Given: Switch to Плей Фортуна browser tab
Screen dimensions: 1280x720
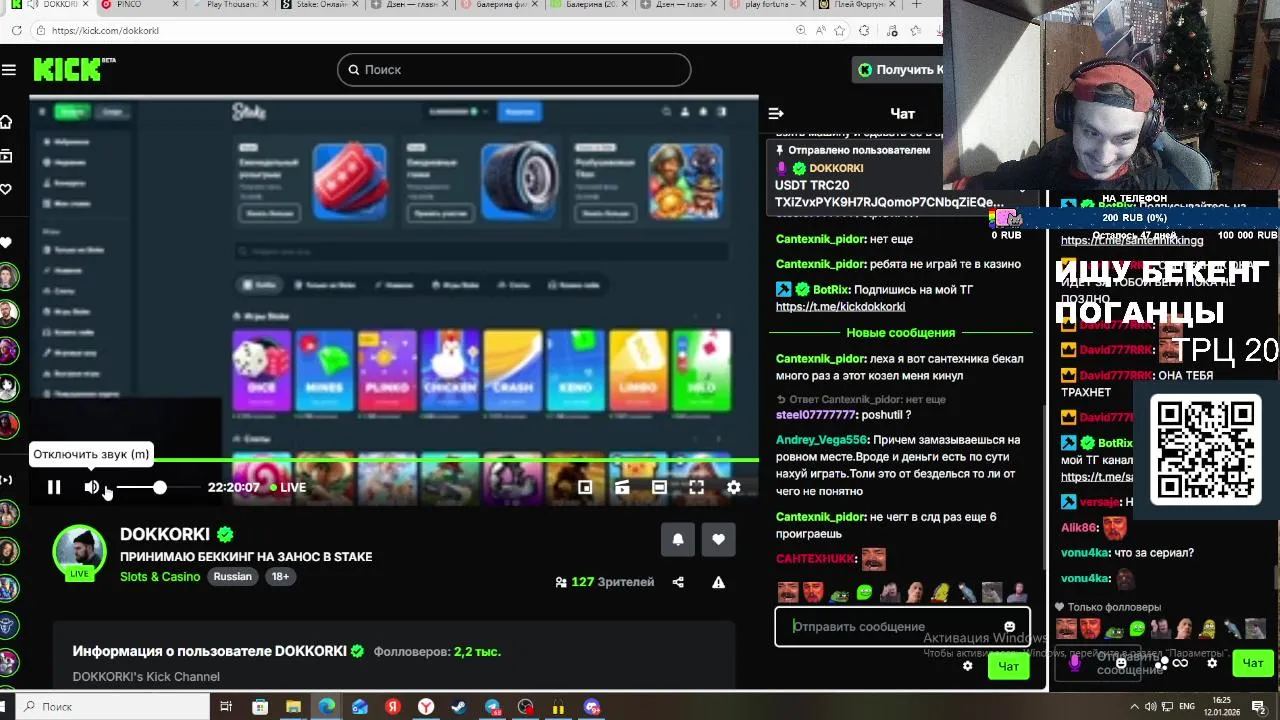Looking at the screenshot, I should [856, 5].
